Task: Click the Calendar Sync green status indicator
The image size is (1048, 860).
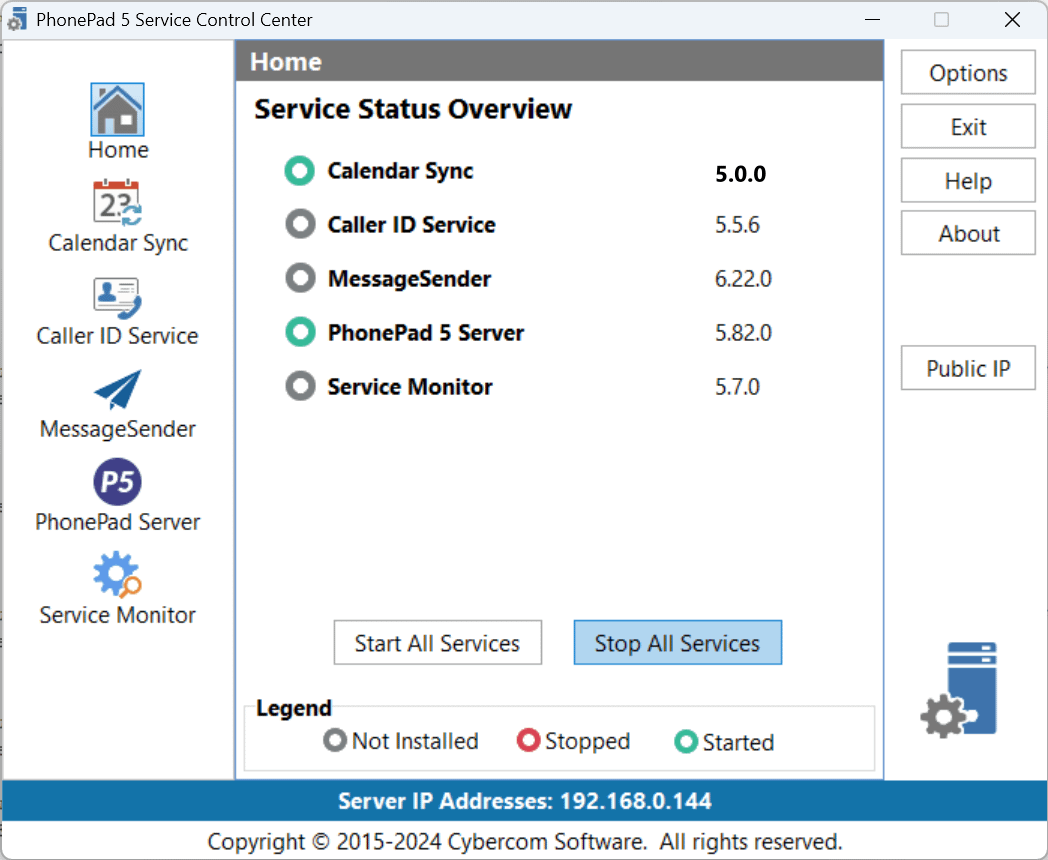Action: (x=299, y=170)
